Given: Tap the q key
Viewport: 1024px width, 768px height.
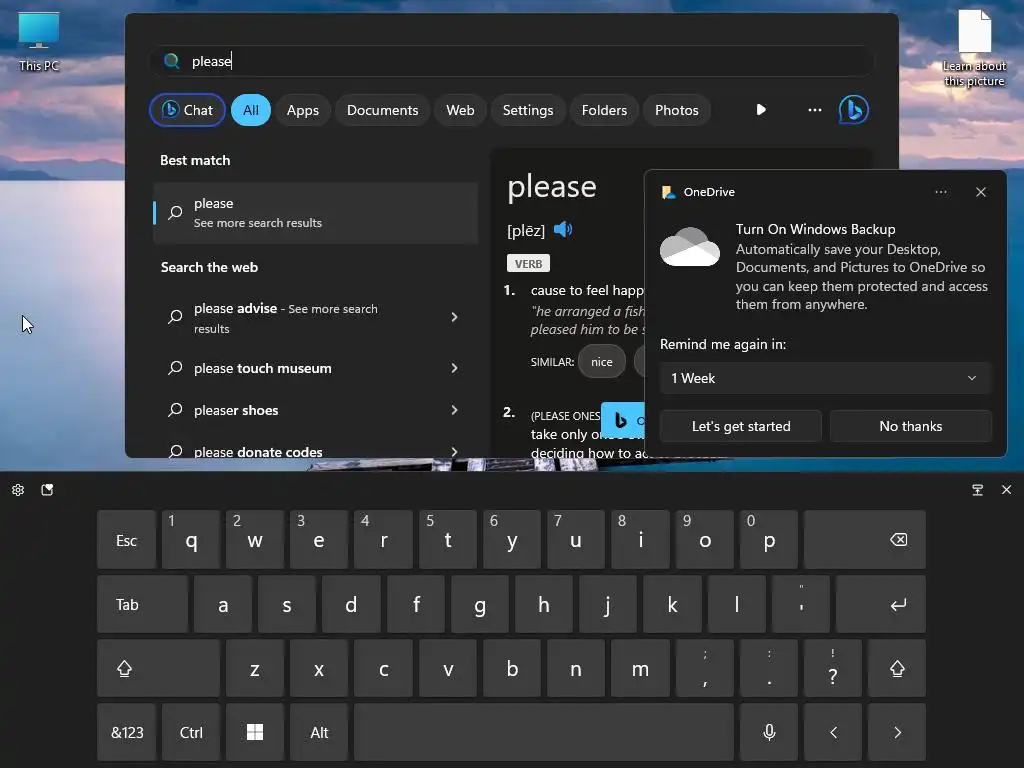Looking at the screenshot, I should (x=191, y=539).
